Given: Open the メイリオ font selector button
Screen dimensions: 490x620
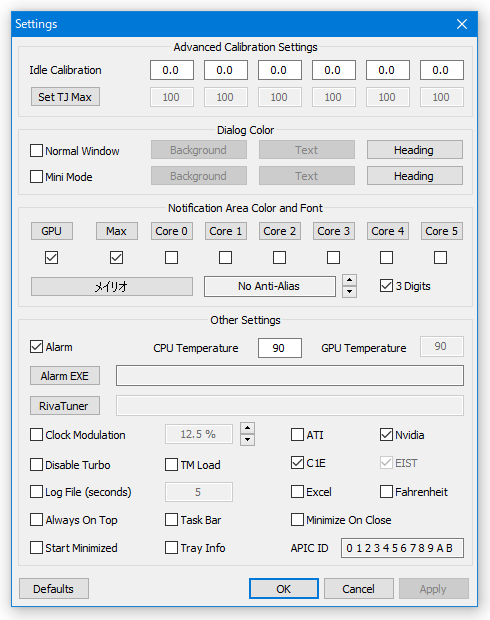Looking at the screenshot, I should [112, 286].
